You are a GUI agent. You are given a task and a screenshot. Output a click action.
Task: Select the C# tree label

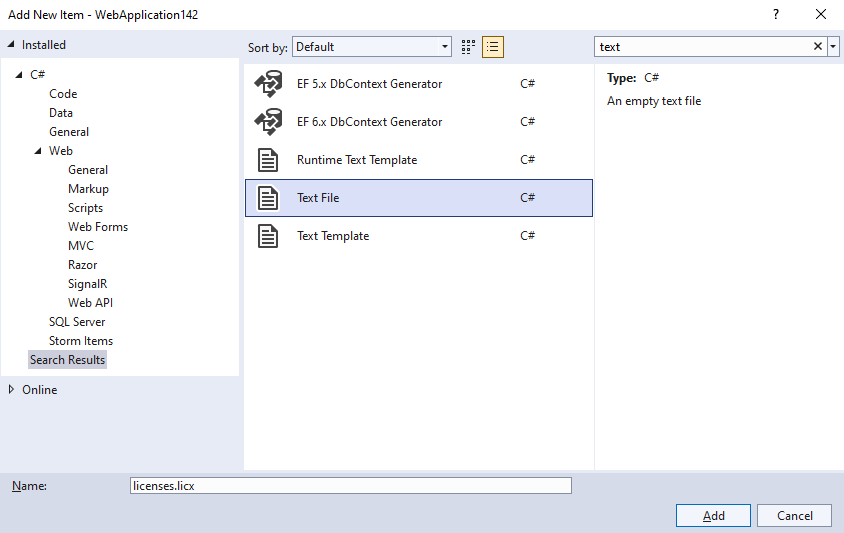[x=37, y=74]
